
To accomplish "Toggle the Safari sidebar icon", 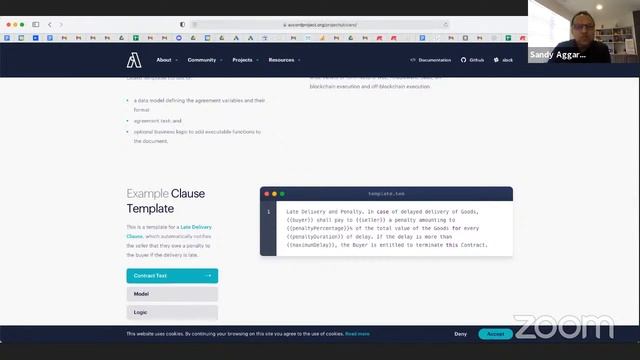I will pos(36,24).
